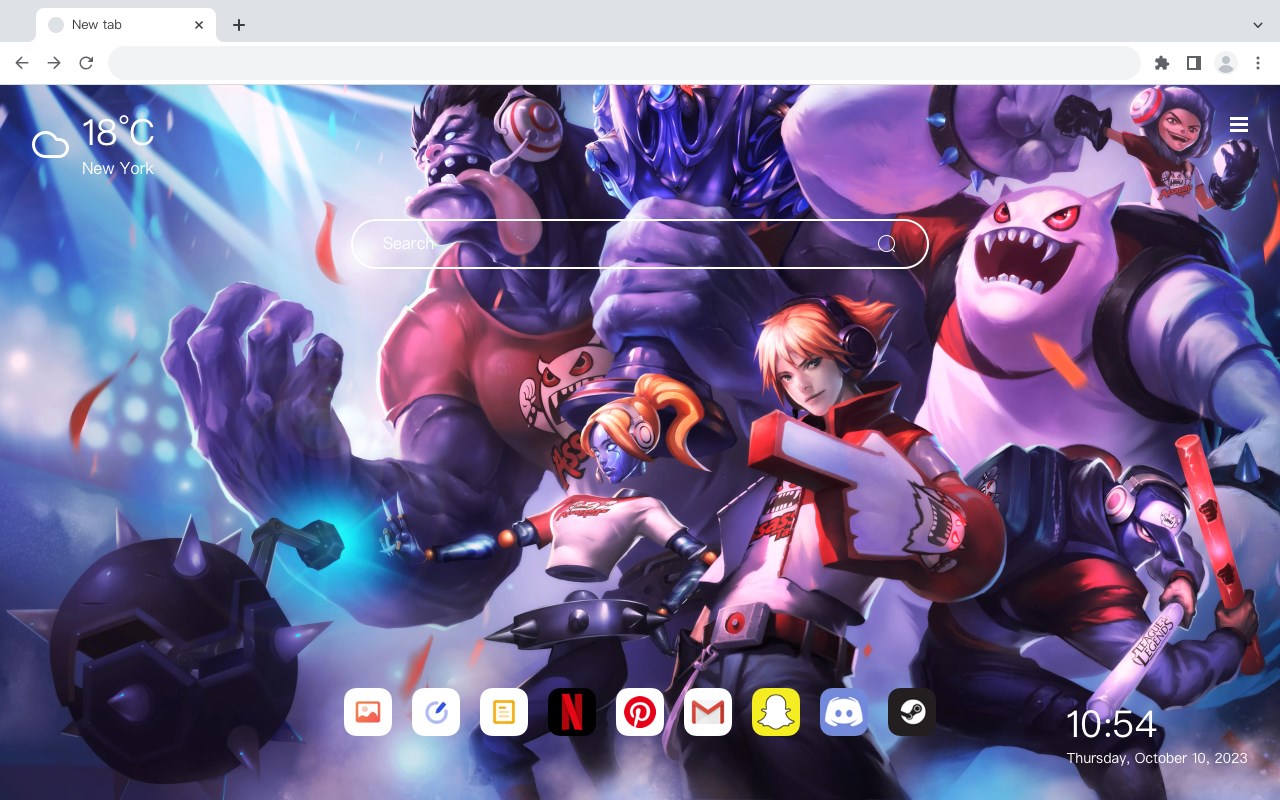The height and width of the screenshot is (800, 1280).
Task: Open the blue tasks checkmark shortcut
Action: tap(436, 712)
